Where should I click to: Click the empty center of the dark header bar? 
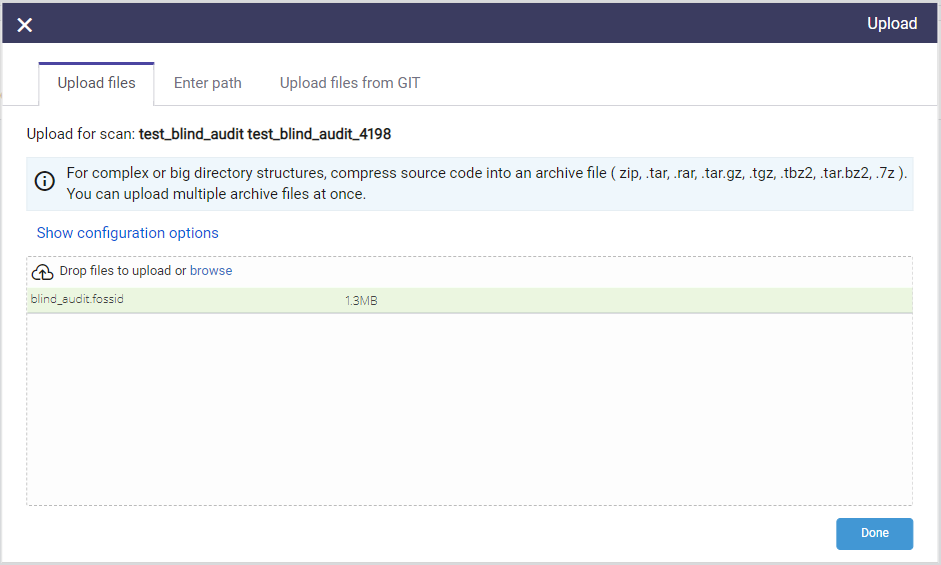click(x=450, y=24)
